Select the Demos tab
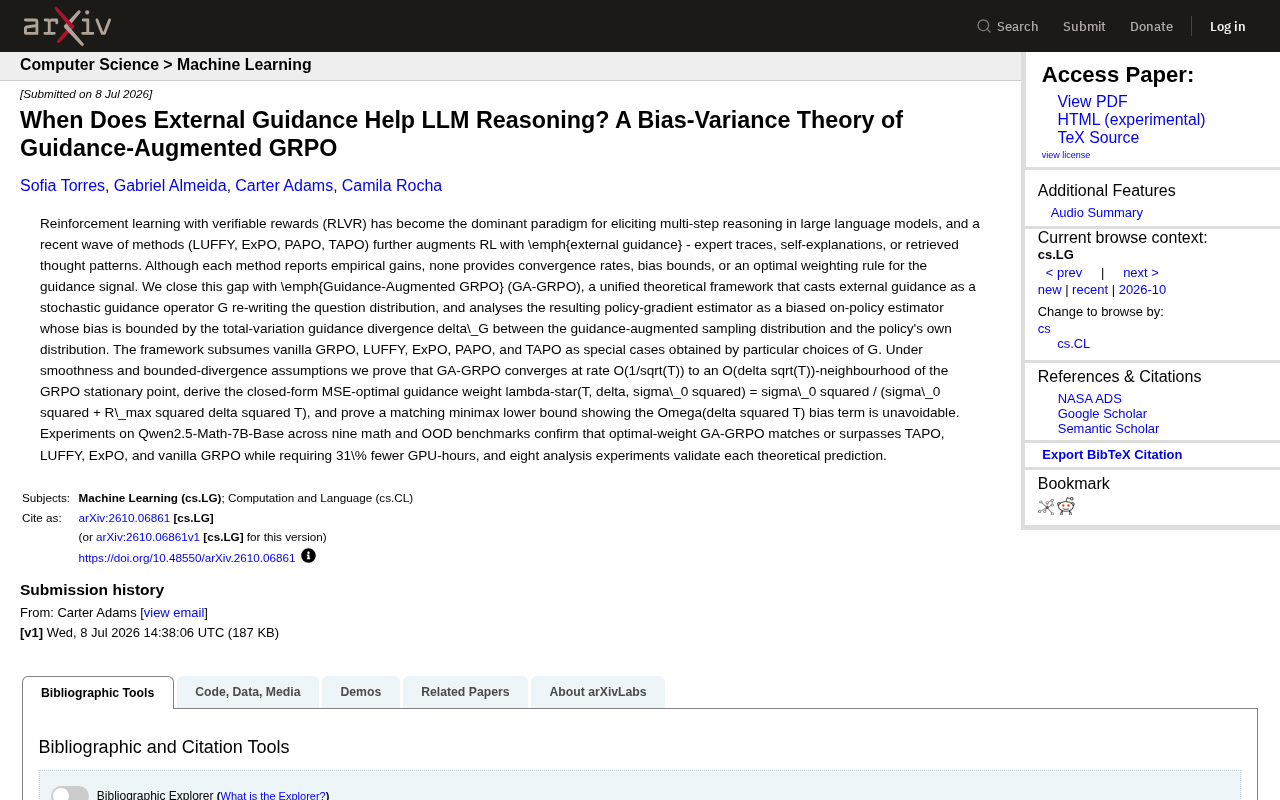 [361, 692]
